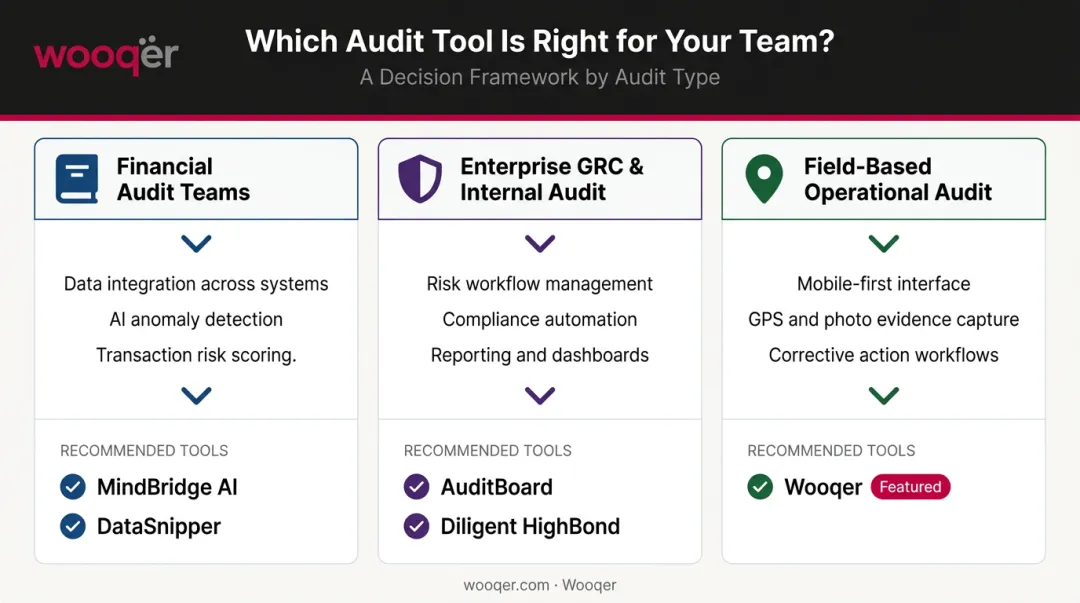This screenshot has height=603, width=1080.
Task: Click the chevron under the Financial Audit Teams header
Action: (x=196, y=243)
